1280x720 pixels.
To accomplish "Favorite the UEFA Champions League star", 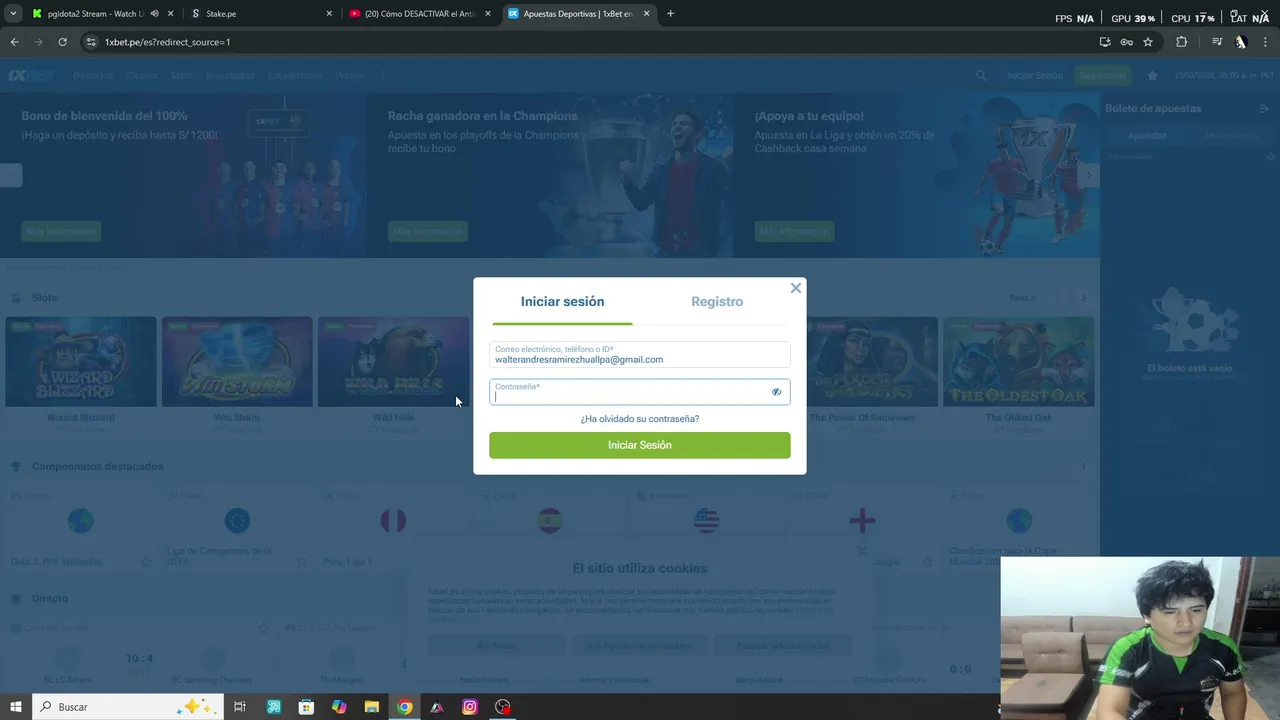I will (x=301, y=562).
